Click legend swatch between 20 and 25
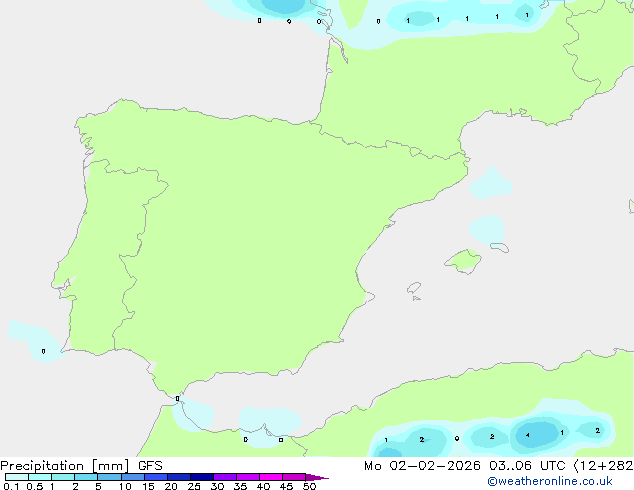Image resolution: width=634 pixels, height=490 pixels. tap(179, 477)
